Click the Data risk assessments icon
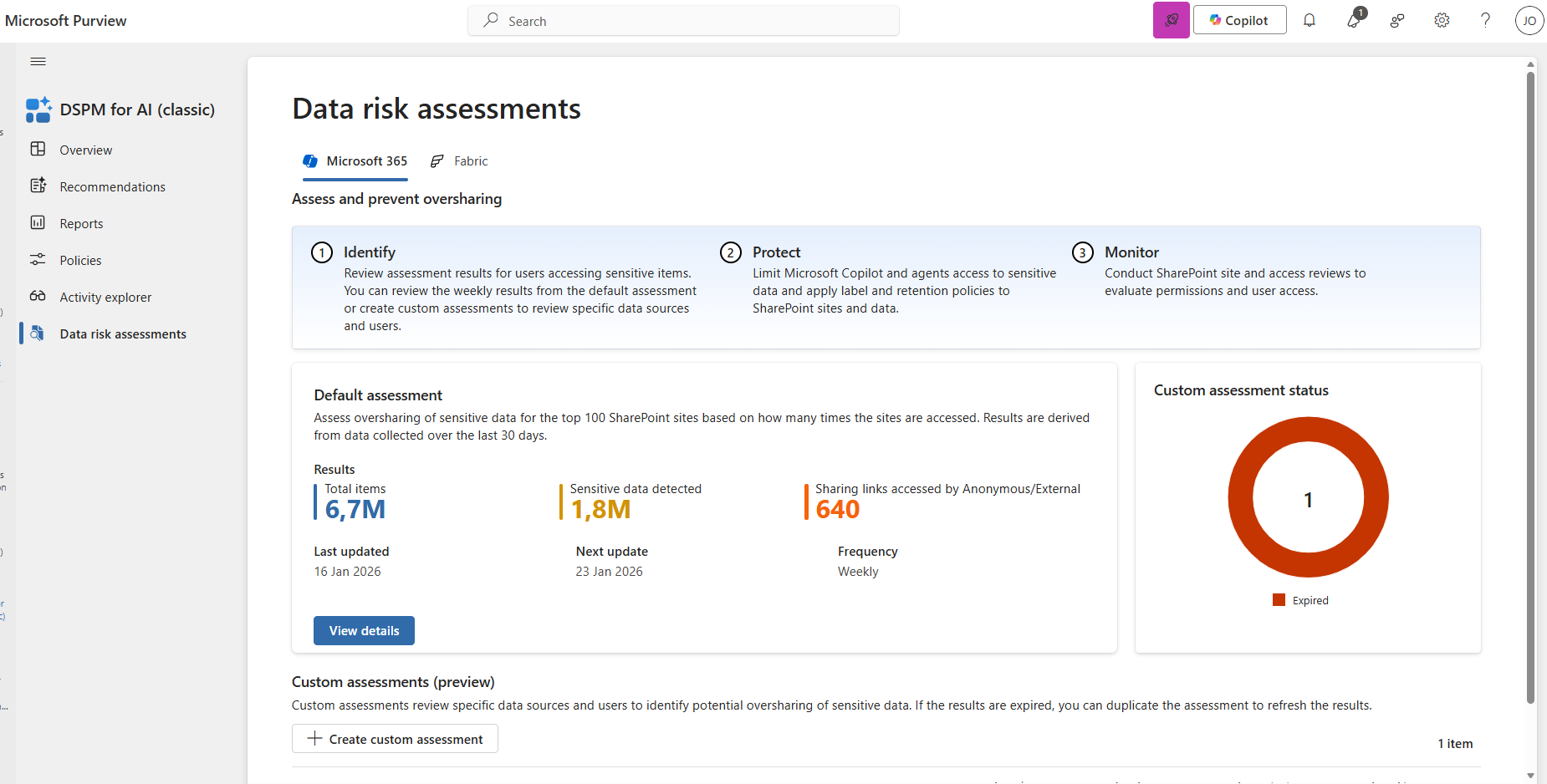The image size is (1547, 784). [38, 333]
